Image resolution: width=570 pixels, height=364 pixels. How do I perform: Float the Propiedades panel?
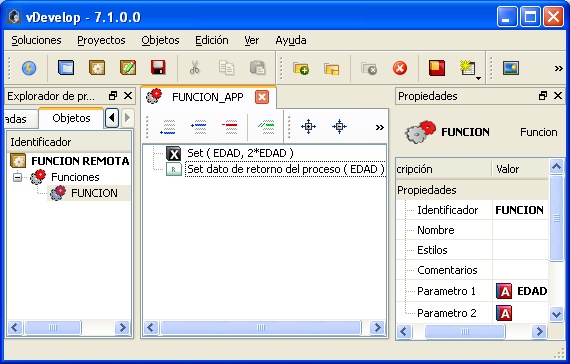click(x=543, y=96)
